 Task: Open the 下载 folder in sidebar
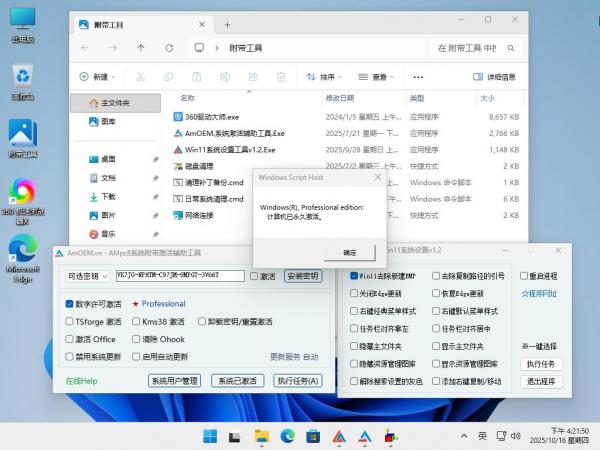109,196
